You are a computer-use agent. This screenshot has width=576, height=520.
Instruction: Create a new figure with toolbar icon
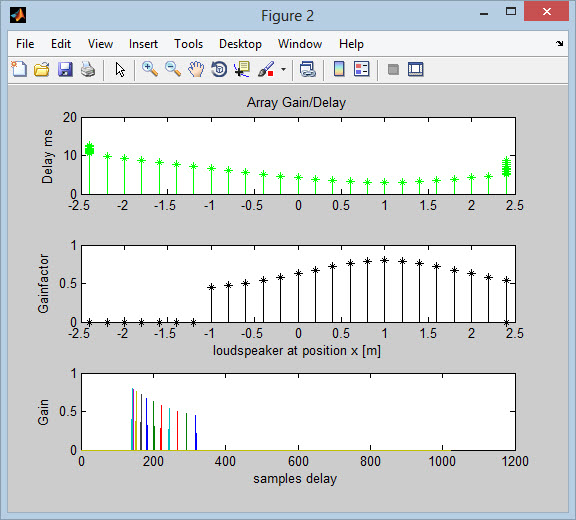click(19, 69)
